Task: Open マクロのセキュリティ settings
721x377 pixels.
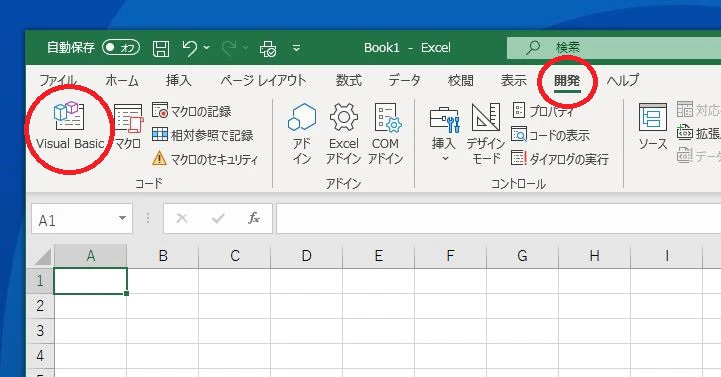Action: (205, 159)
